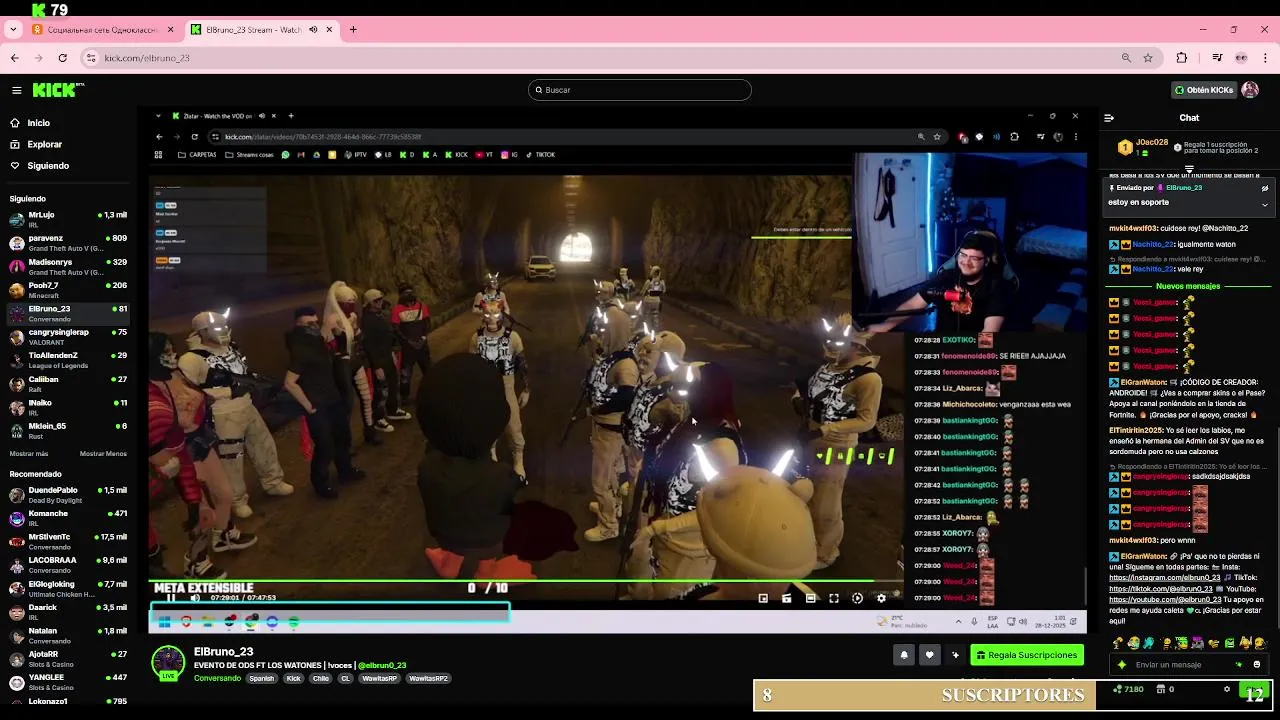Viewport: 1280px width, 720px height.
Task: Open the tab search dropdown arrow
Action: coord(12,30)
